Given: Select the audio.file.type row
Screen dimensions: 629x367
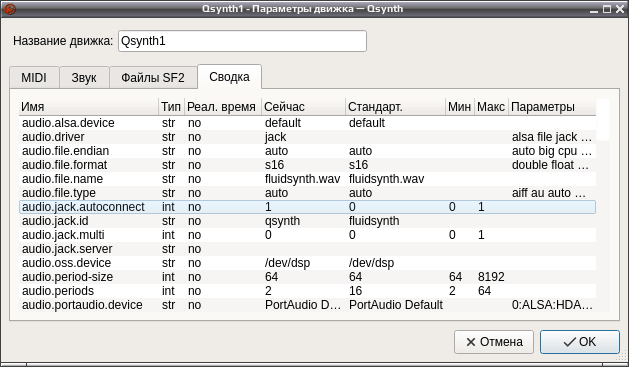Looking at the screenshot, I should (x=307, y=193).
